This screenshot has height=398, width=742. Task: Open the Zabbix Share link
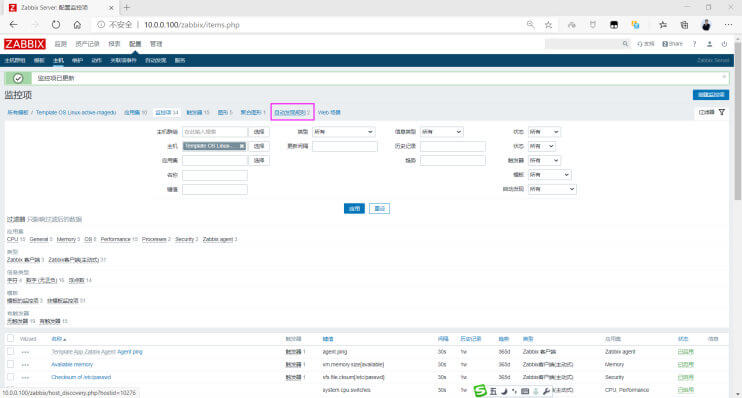672,44
